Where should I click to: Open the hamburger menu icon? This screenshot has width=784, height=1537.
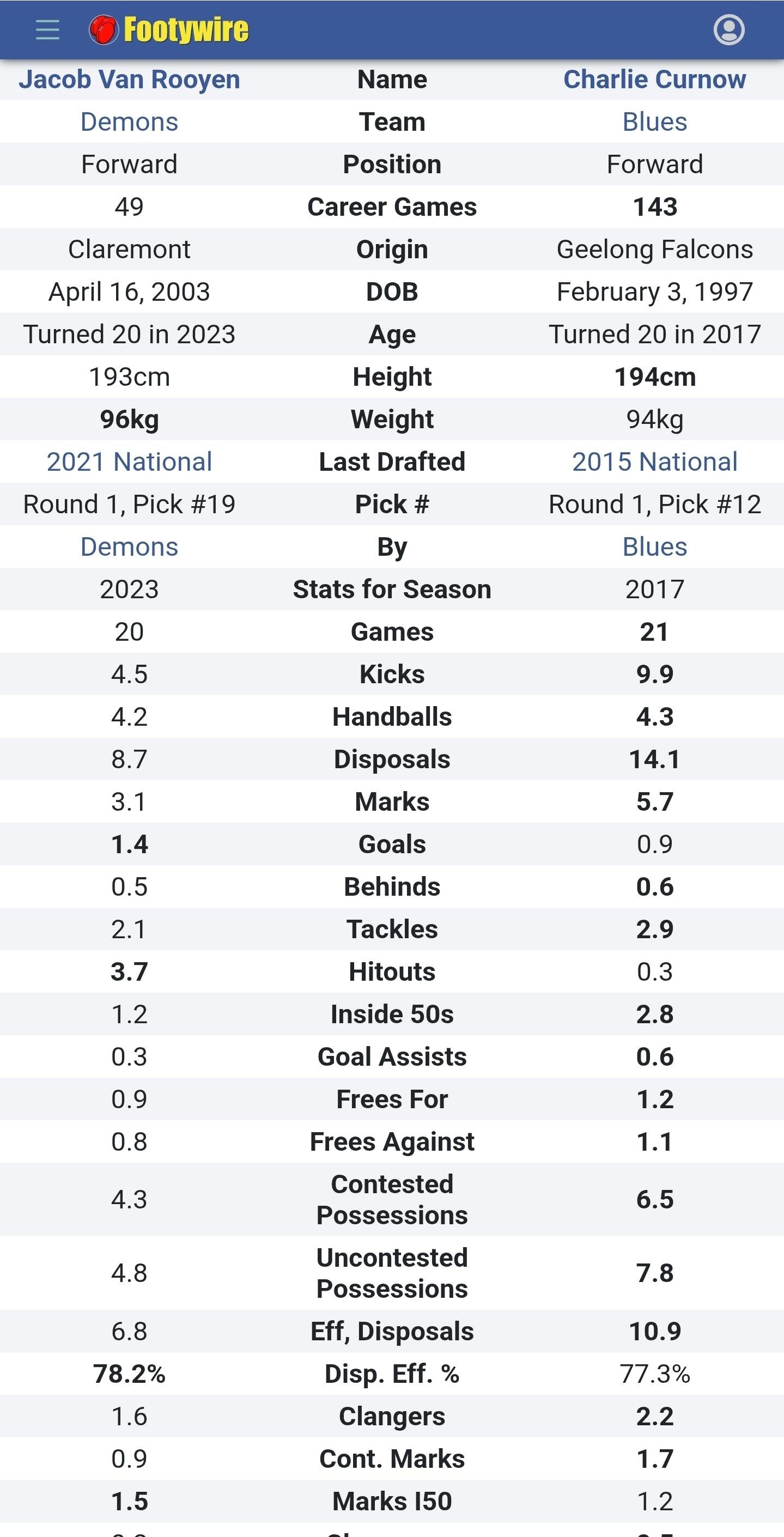(48, 30)
